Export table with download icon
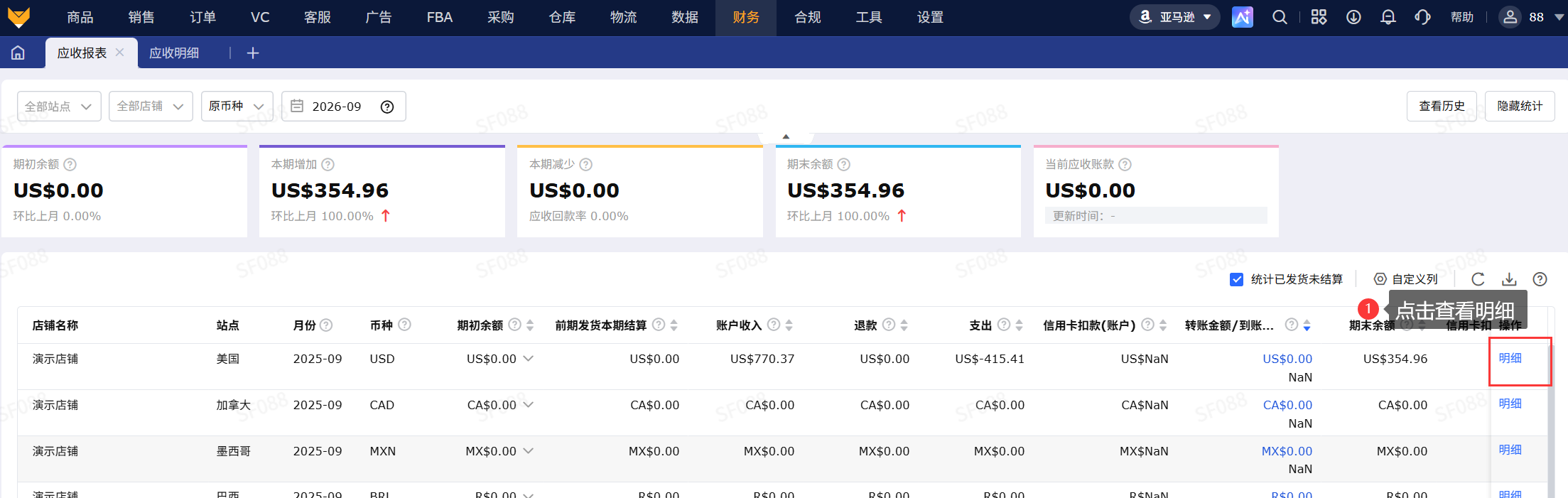Screen dimensions: 1568x498 point(1509,279)
